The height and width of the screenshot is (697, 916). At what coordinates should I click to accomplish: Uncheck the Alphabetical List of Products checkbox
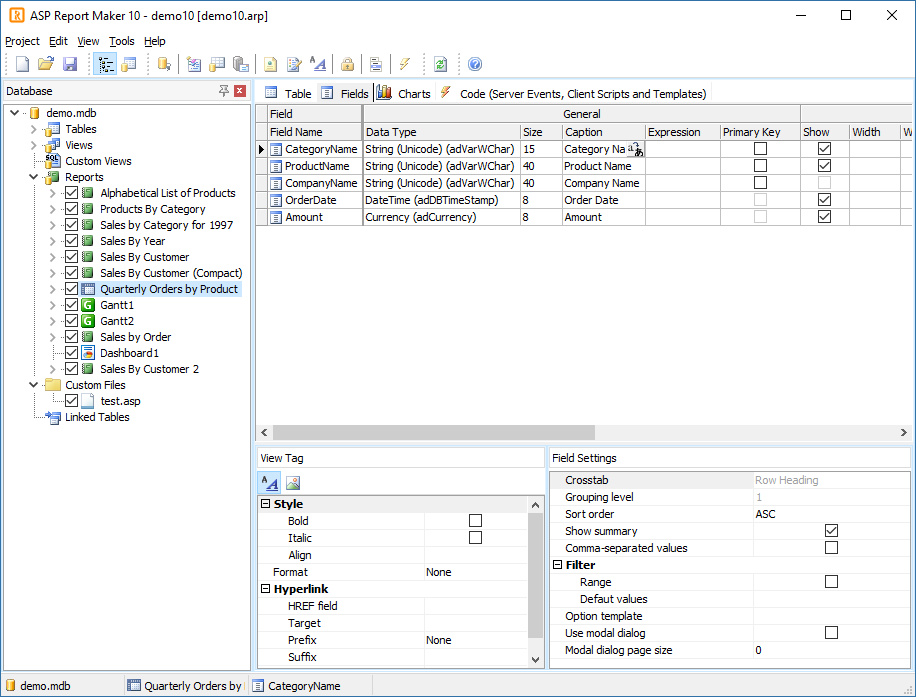(x=71, y=193)
